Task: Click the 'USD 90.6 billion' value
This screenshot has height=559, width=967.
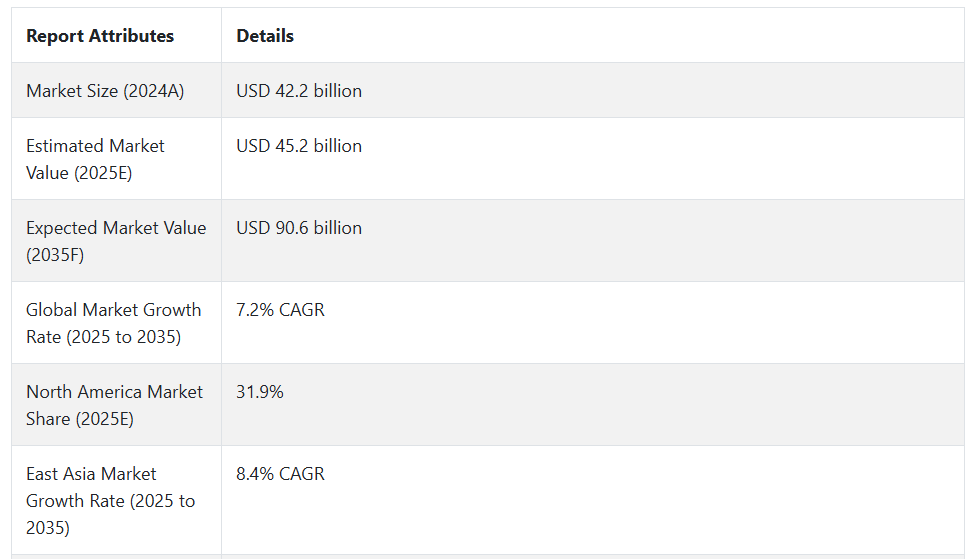Action: (x=298, y=228)
